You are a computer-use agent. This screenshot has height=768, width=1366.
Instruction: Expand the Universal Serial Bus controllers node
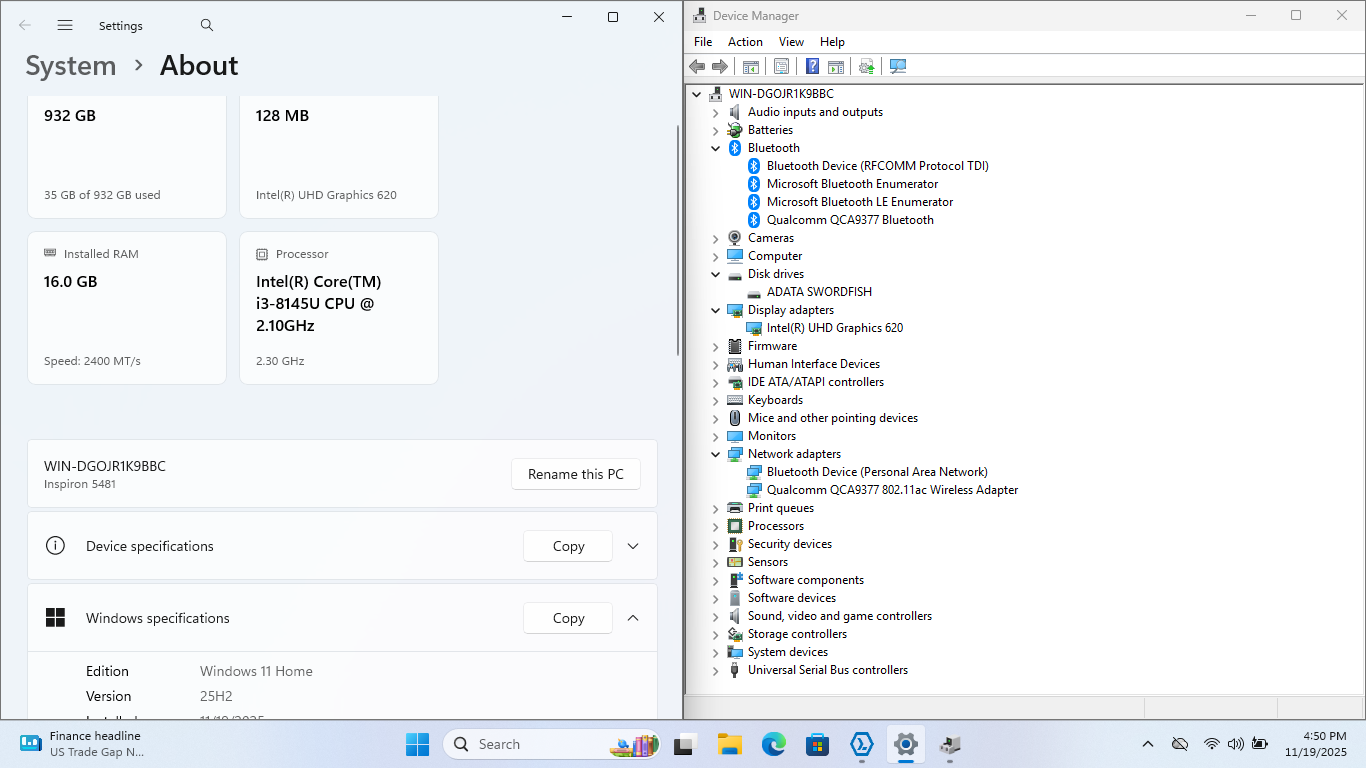pyautogui.click(x=716, y=670)
